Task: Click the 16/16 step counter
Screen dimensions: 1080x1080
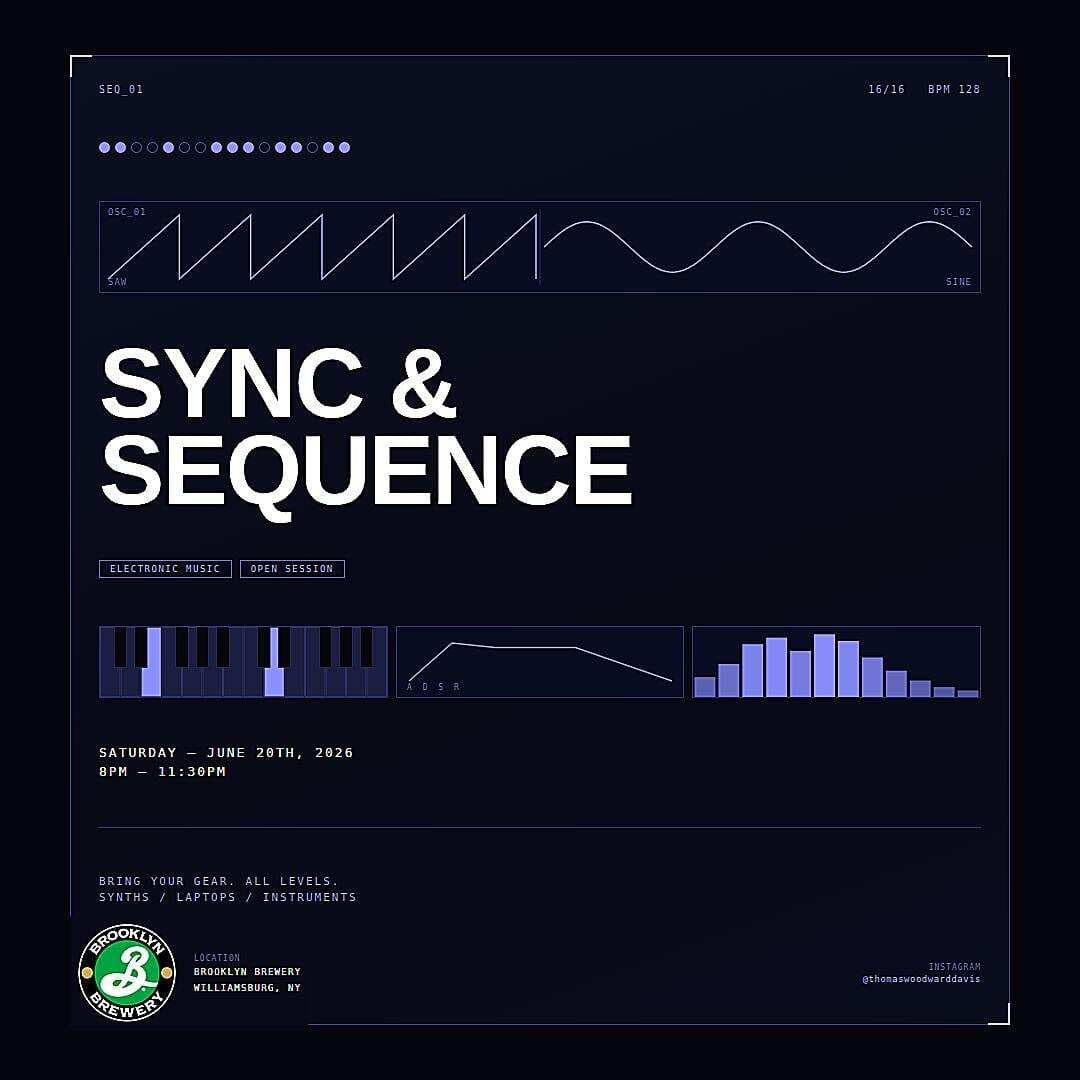Action: coord(886,89)
